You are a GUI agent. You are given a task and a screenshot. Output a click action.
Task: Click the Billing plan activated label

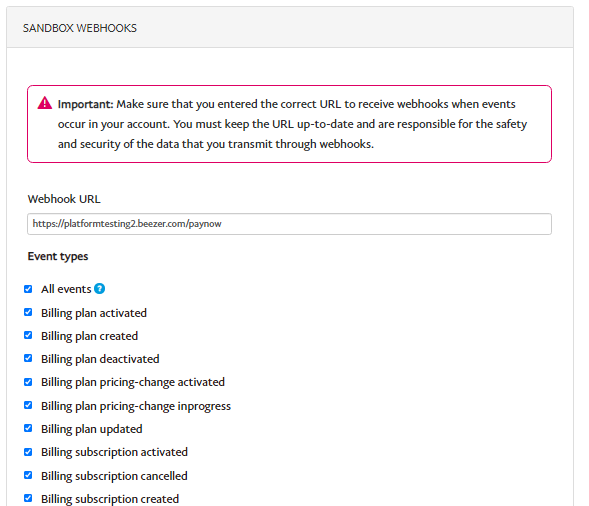(x=94, y=313)
